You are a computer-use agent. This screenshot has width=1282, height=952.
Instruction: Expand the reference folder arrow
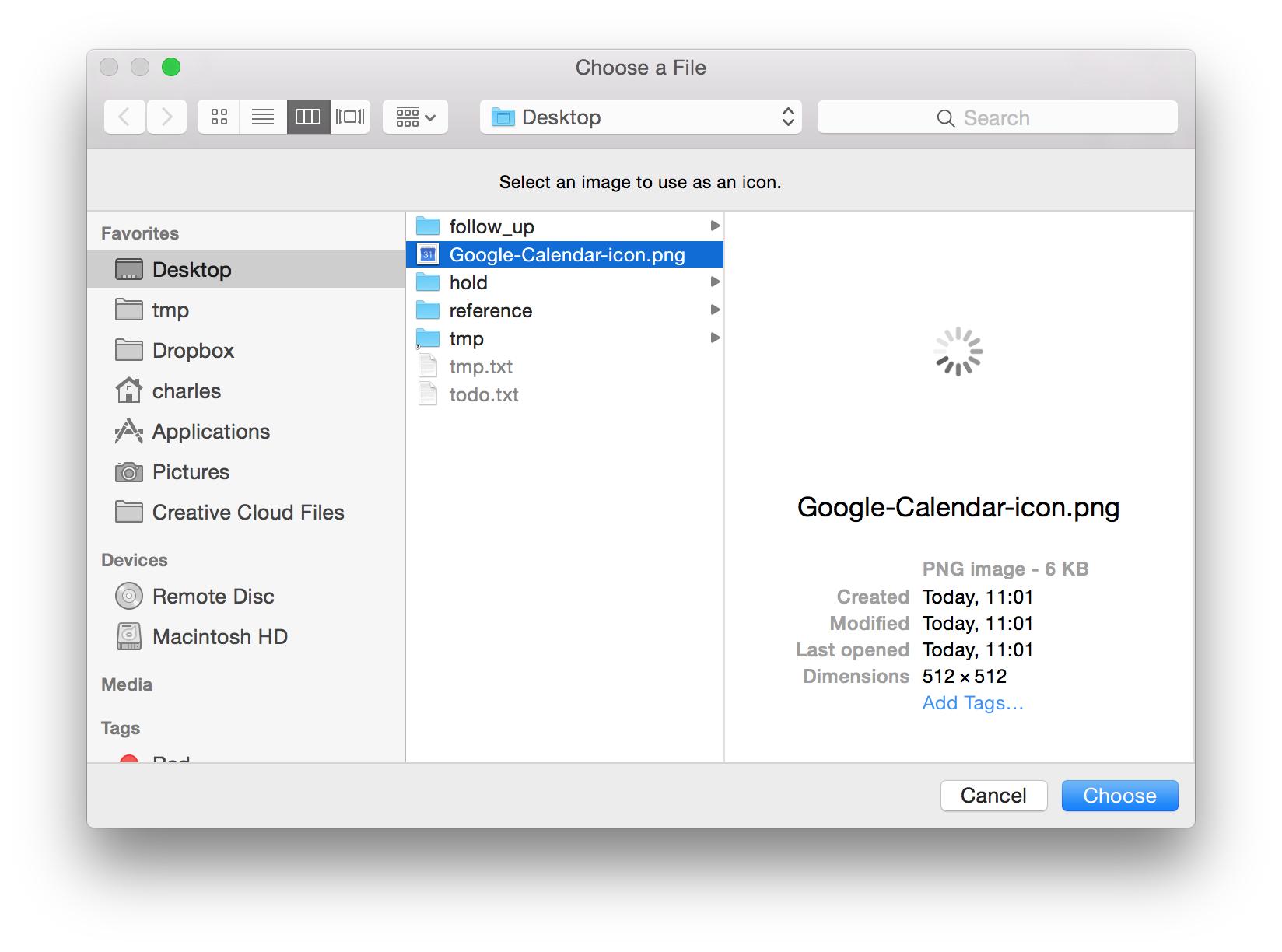click(x=715, y=310)
